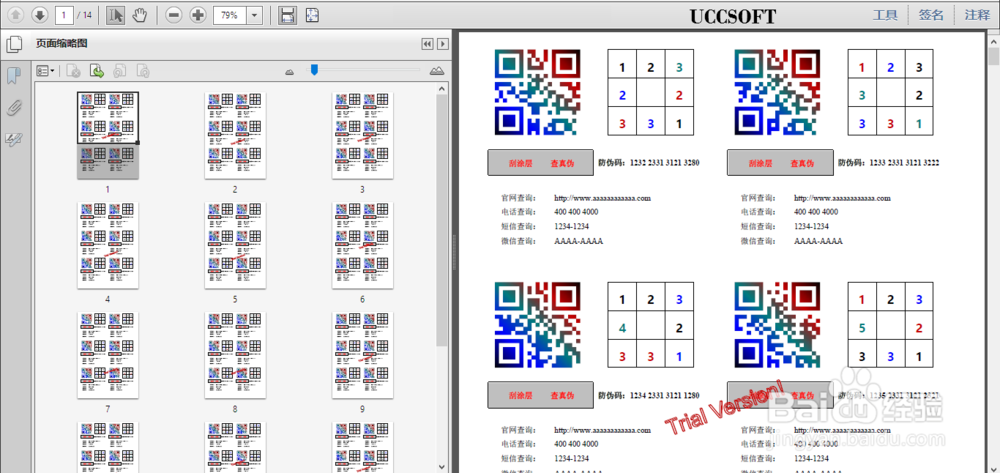Click the third label's website URL
The width and height of the screenshot is (1000, 473).
pyautogui.click(x=603, y=430)
